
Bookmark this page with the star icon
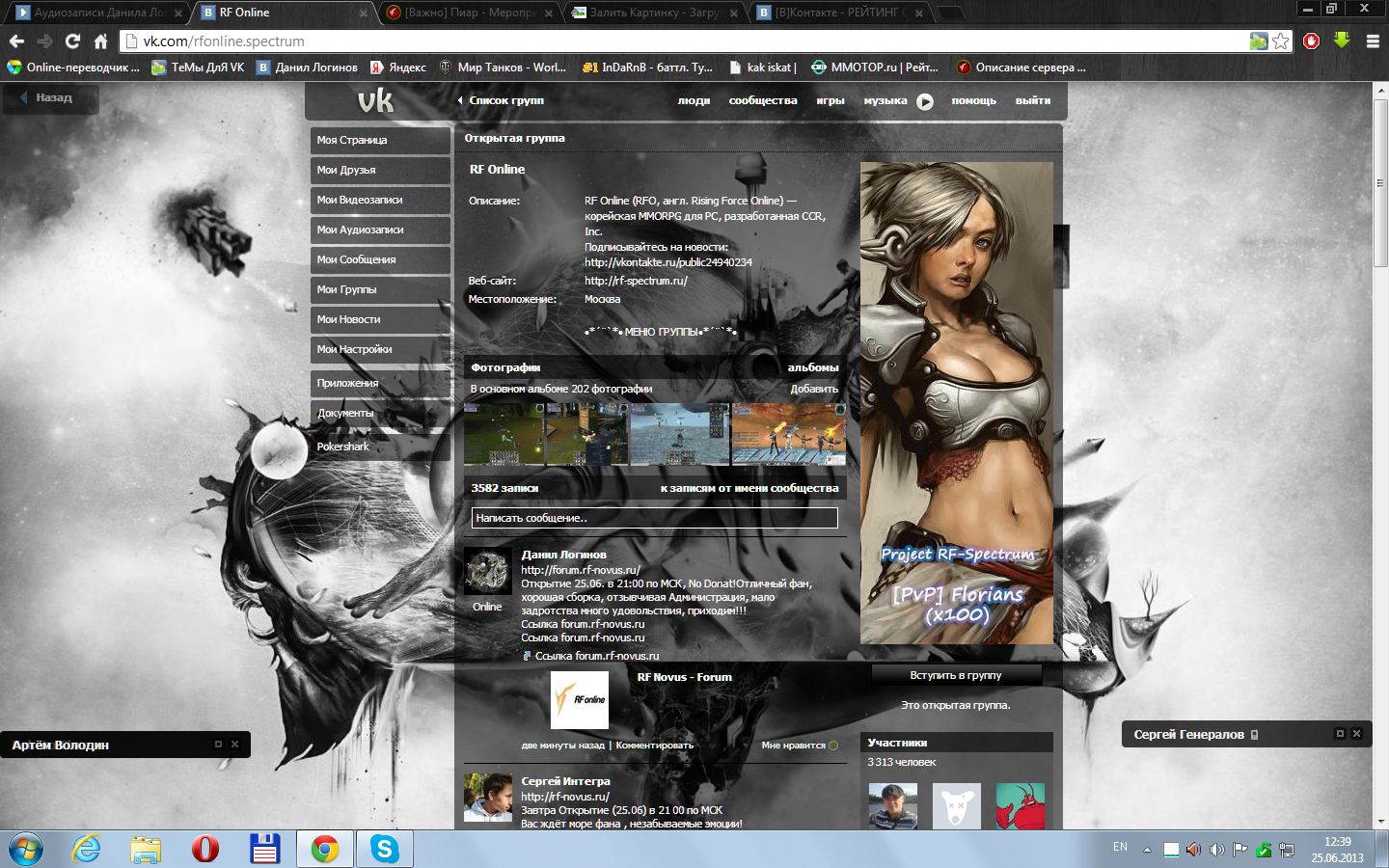[x=1280, y=41]
